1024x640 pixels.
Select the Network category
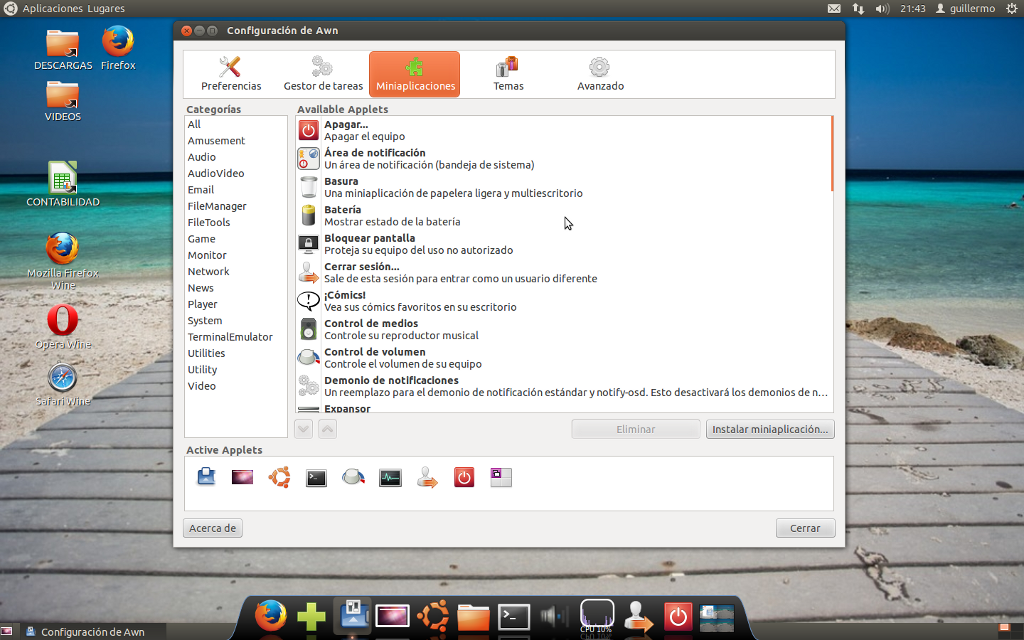[208, 272]
